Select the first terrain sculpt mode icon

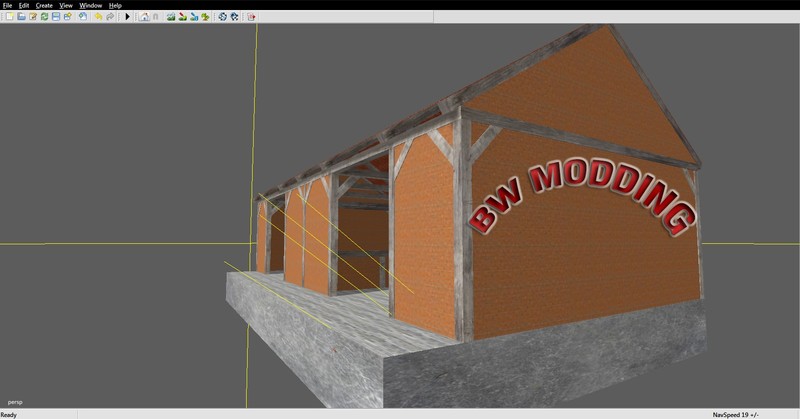[x=171, y=17]
